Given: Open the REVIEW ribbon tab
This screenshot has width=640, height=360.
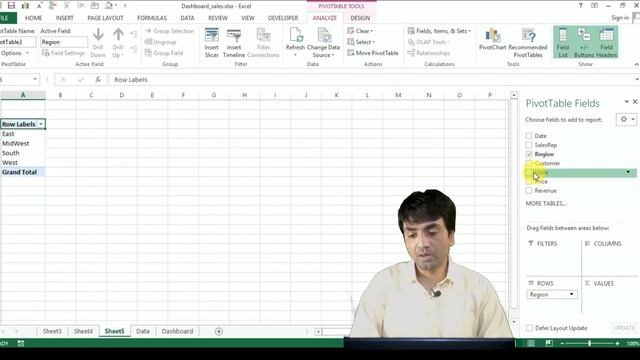Looking at the screenshot, I should (x=218, y=18).
